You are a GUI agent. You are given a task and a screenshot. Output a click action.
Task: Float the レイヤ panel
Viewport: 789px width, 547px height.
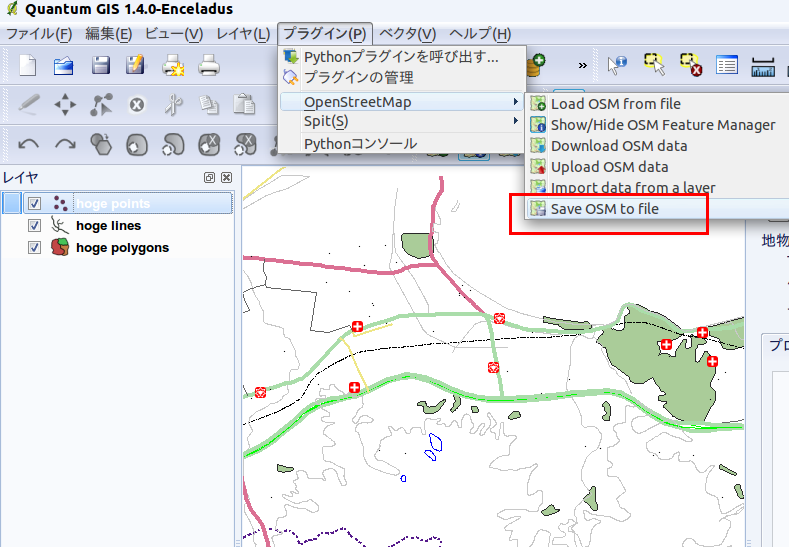pyautogui.click(x=209, y=177)
